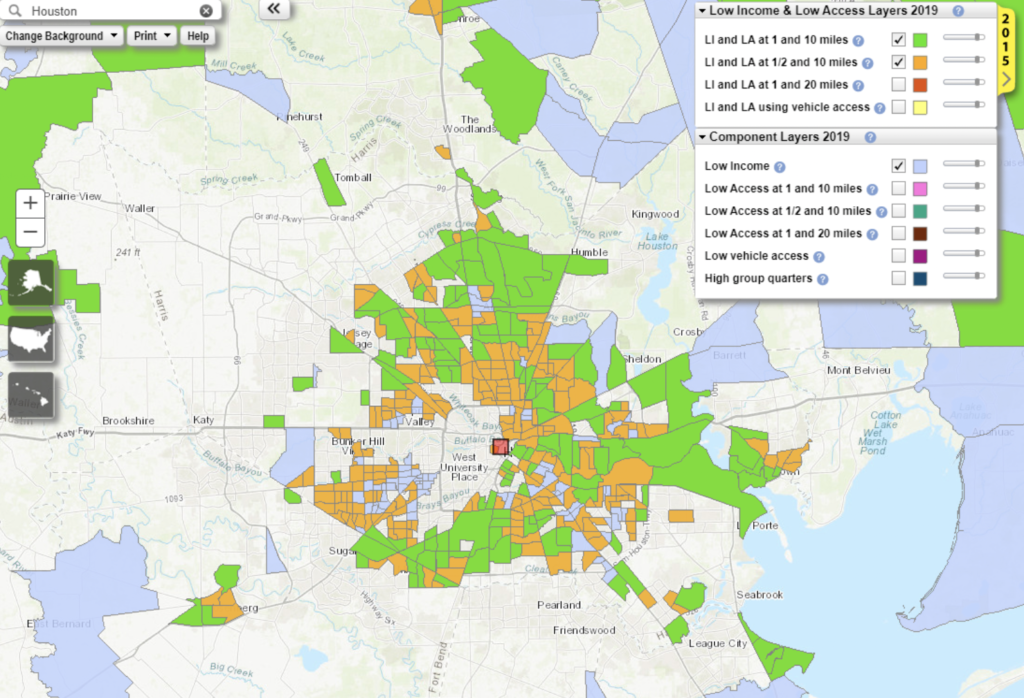This screenshot has width=1024, height=698.
Task: Collapse the side panel with double-arrow
Action: (x=274, y=9)
